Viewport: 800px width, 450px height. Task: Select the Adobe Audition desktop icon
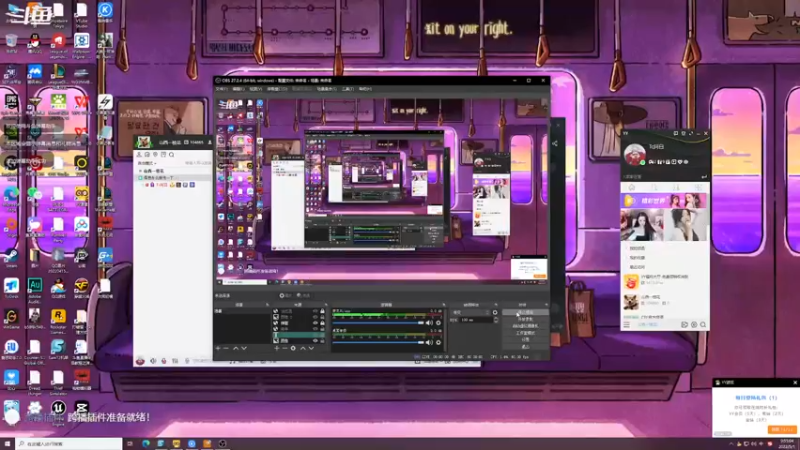pyautogui.click(x=34, y=288)
